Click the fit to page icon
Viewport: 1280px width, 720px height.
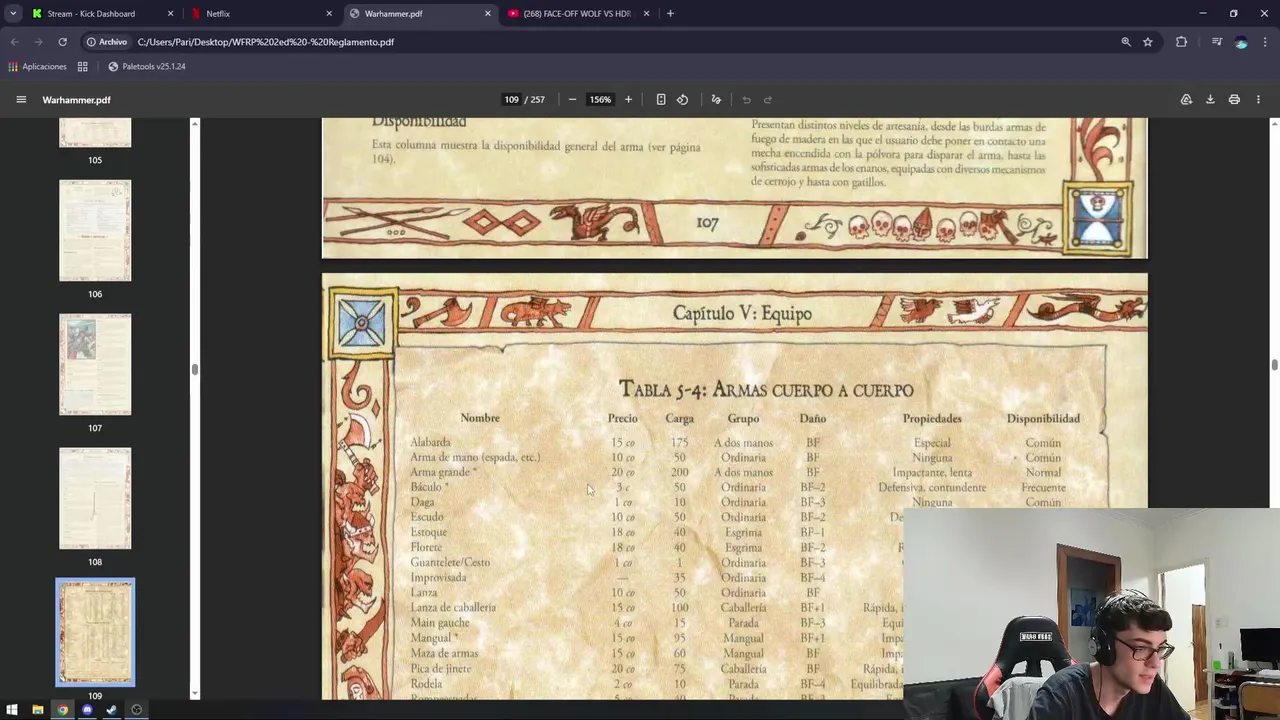661,99
